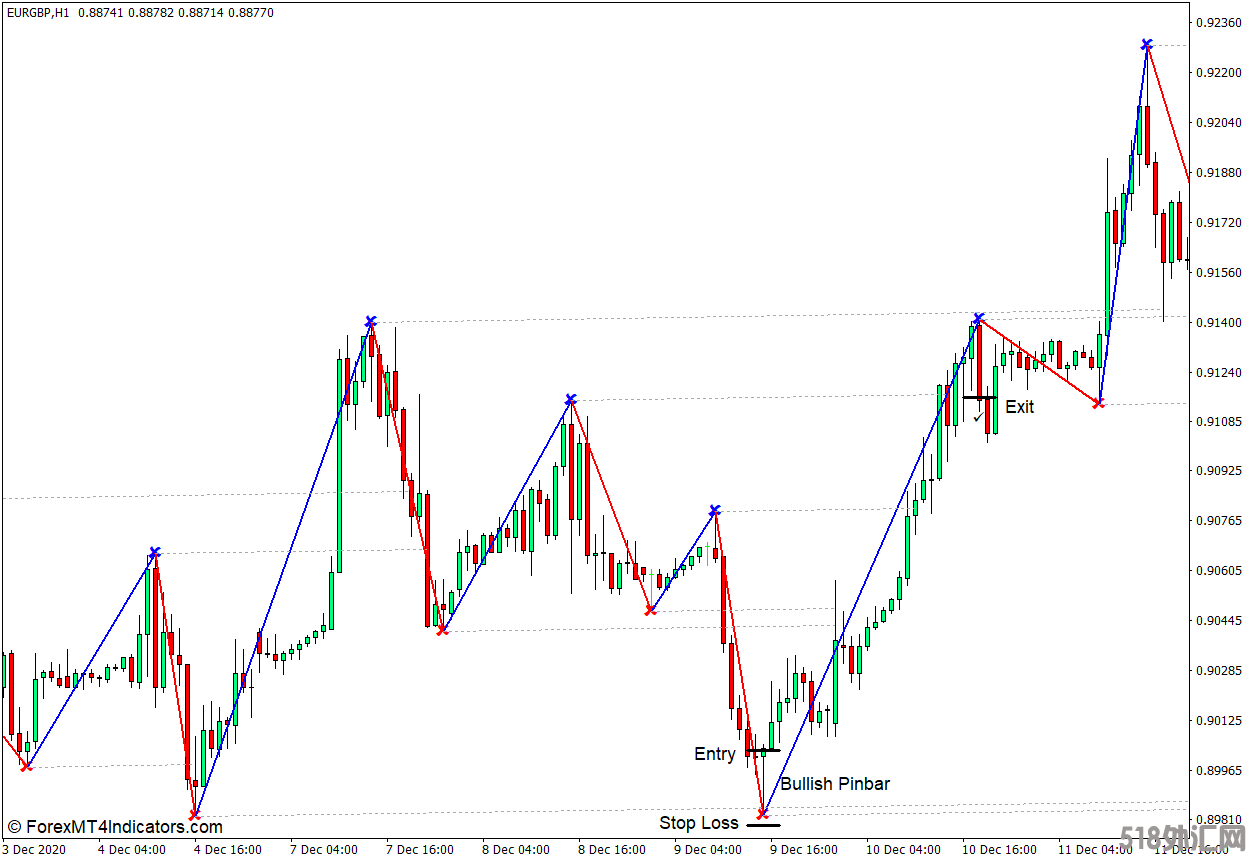
Task: Select the 4 Dec 04:00 time label
Action: [132, 850]
